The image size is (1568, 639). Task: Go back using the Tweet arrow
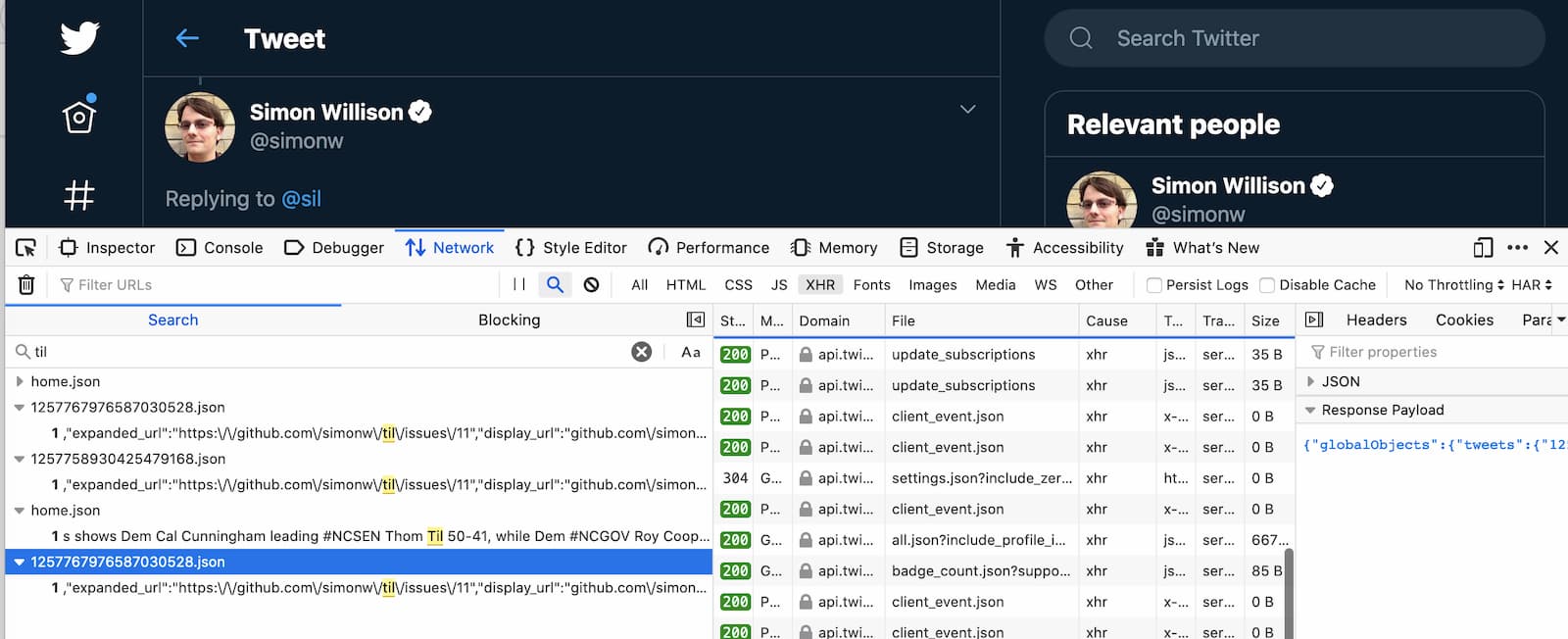coord(187,38)
